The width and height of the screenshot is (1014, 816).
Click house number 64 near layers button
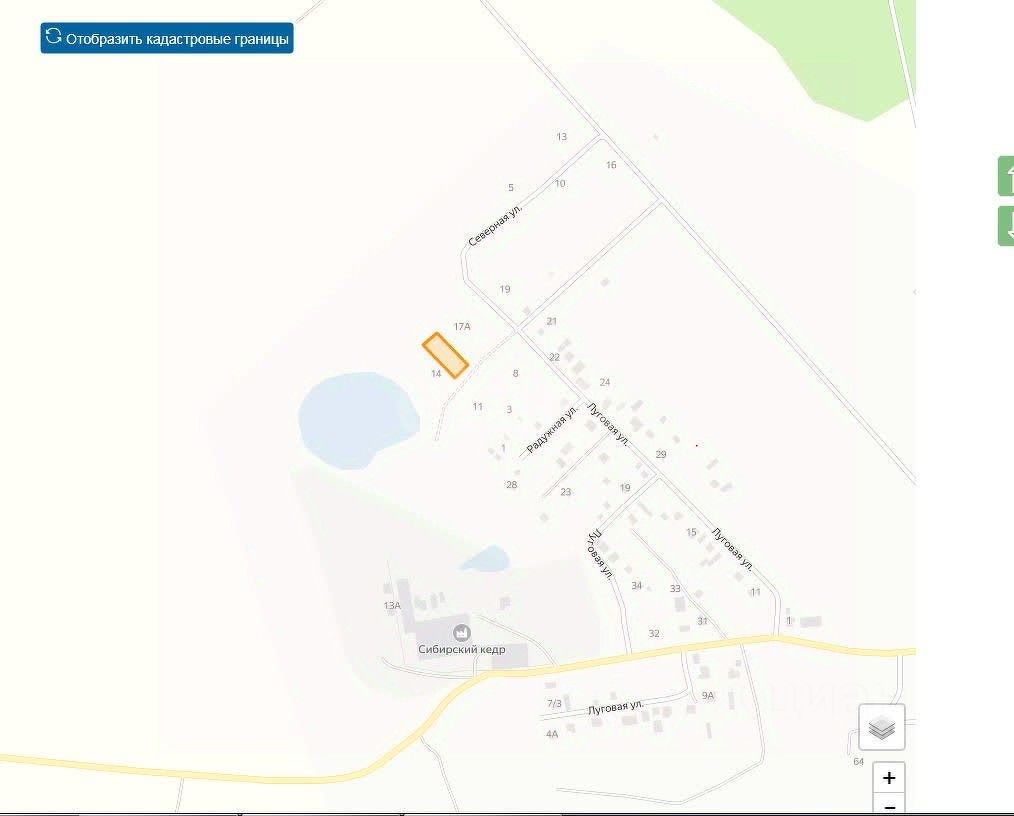[858, 762]
